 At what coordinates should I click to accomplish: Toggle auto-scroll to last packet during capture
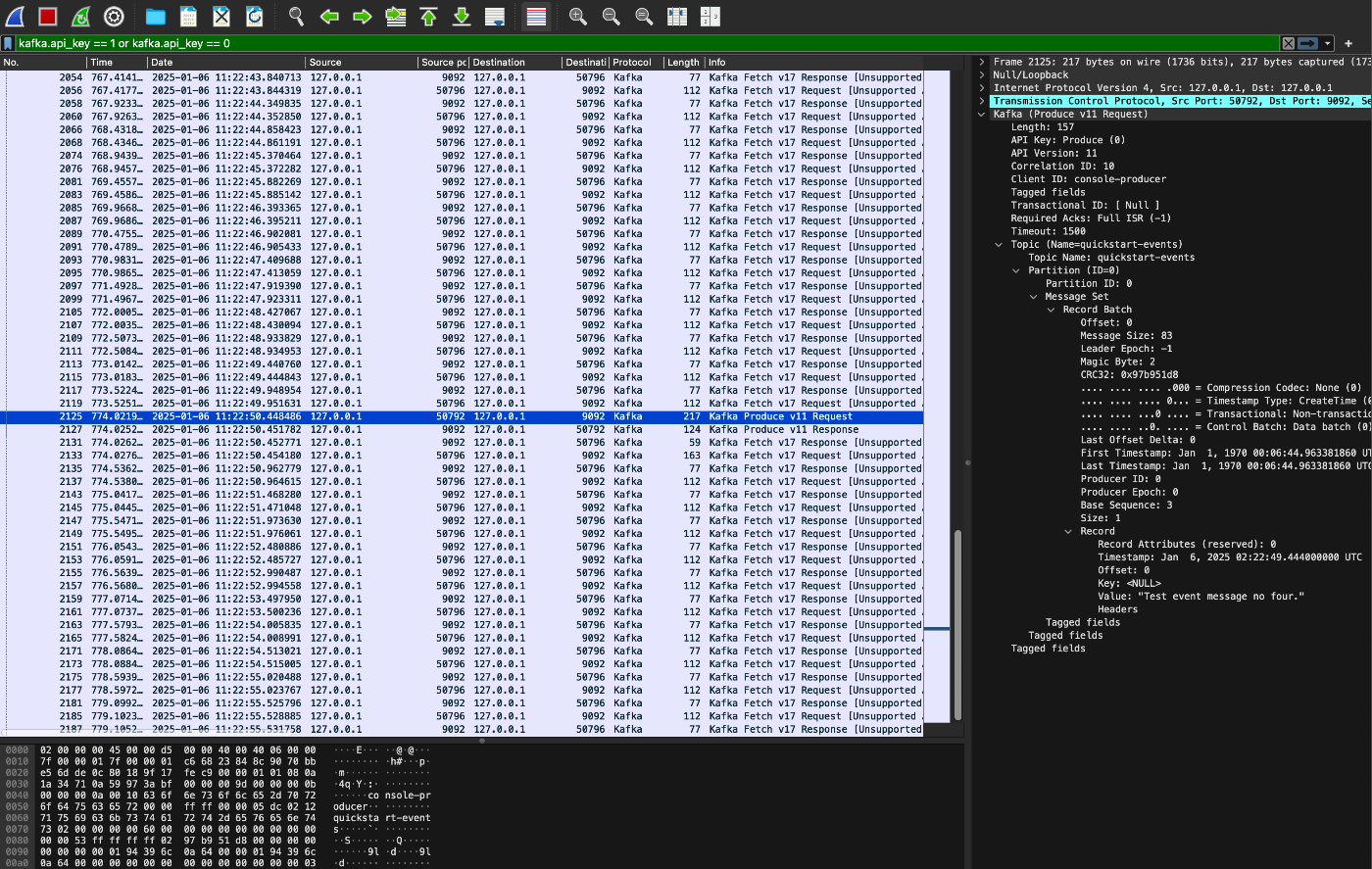click(495, 16)
